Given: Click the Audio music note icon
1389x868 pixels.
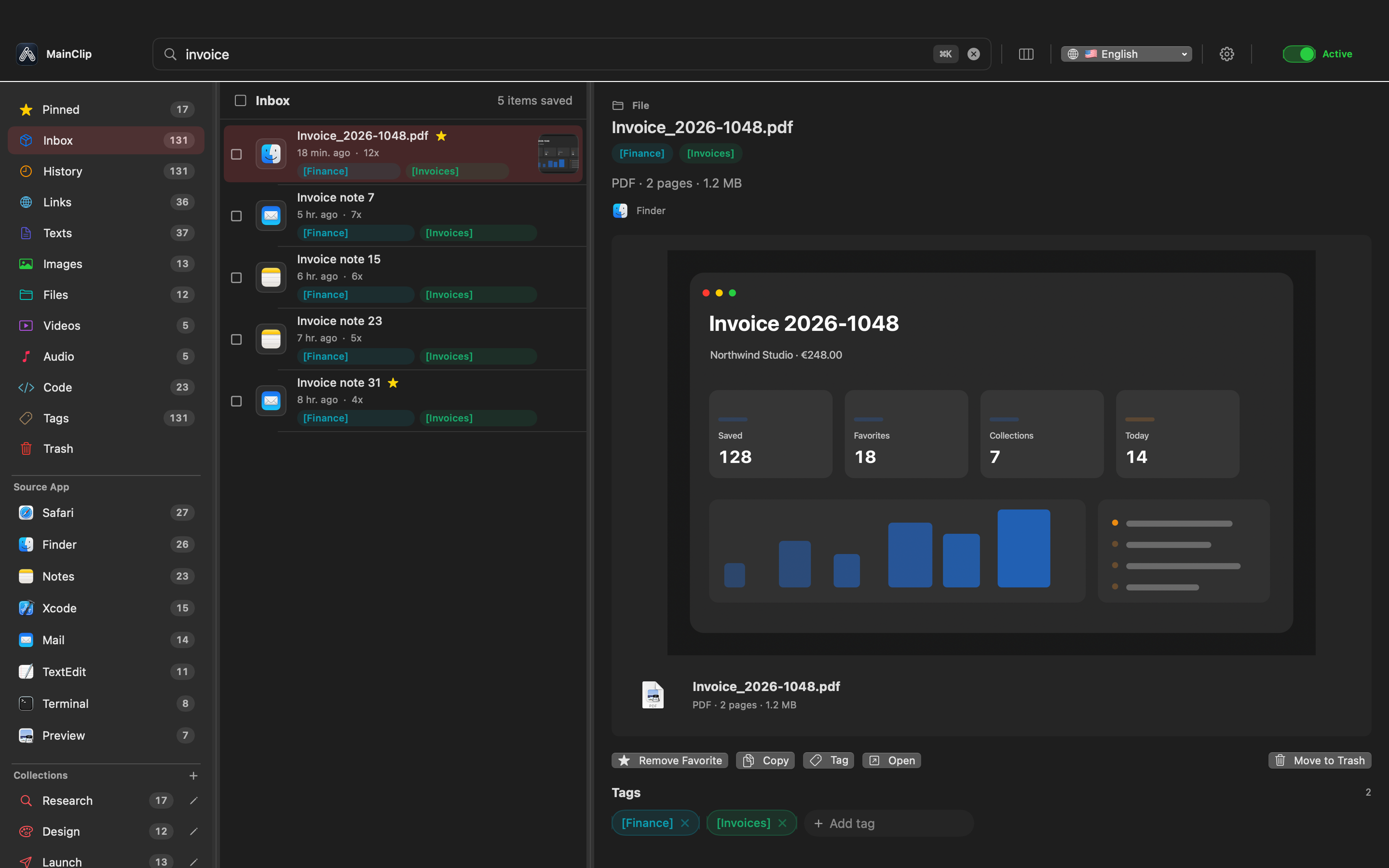Looking at the screenshot, I should 26,356.
